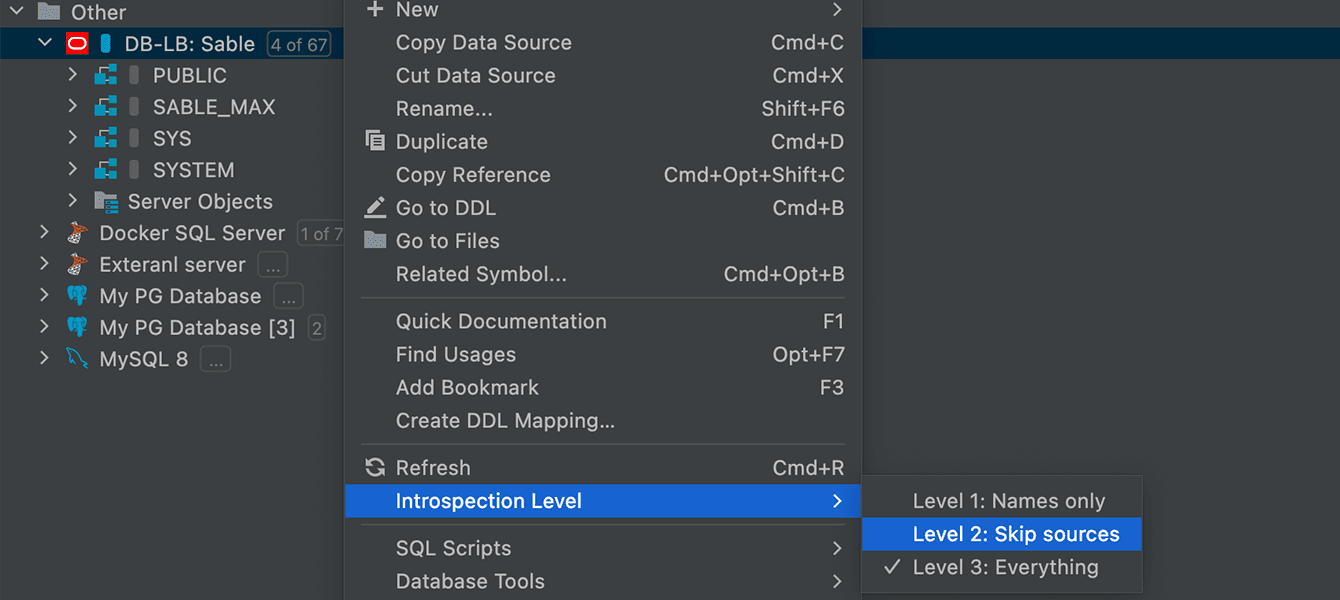Choose Copy Data Source from menu
The height and width of the screenshot is (600, 1340).
point(484,43)
